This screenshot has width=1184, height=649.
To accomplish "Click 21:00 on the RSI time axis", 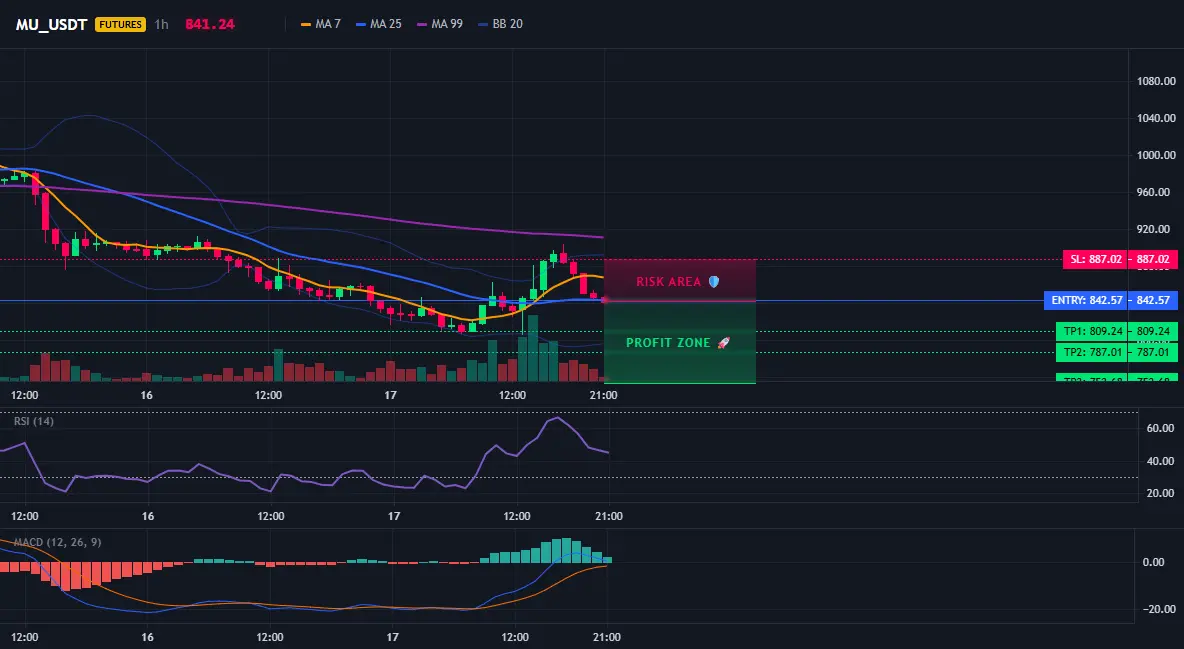I will (x=608, y=516).
